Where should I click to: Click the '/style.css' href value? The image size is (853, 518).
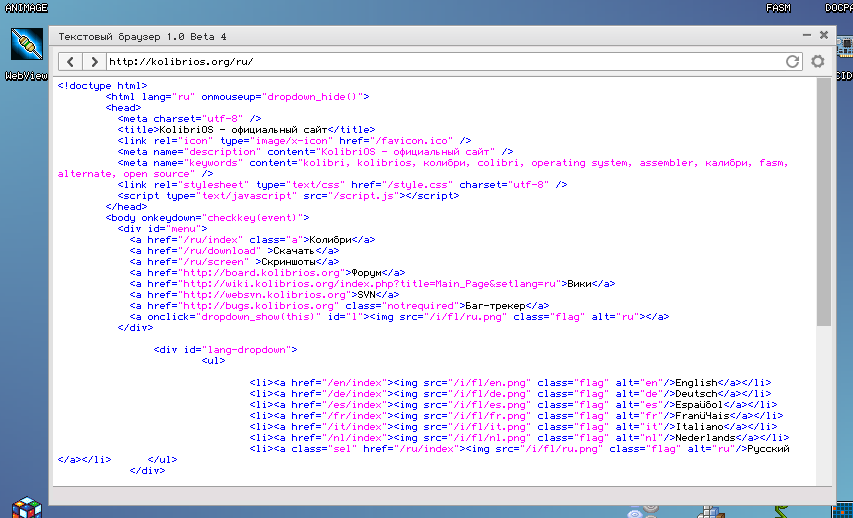tap(417, 185)
